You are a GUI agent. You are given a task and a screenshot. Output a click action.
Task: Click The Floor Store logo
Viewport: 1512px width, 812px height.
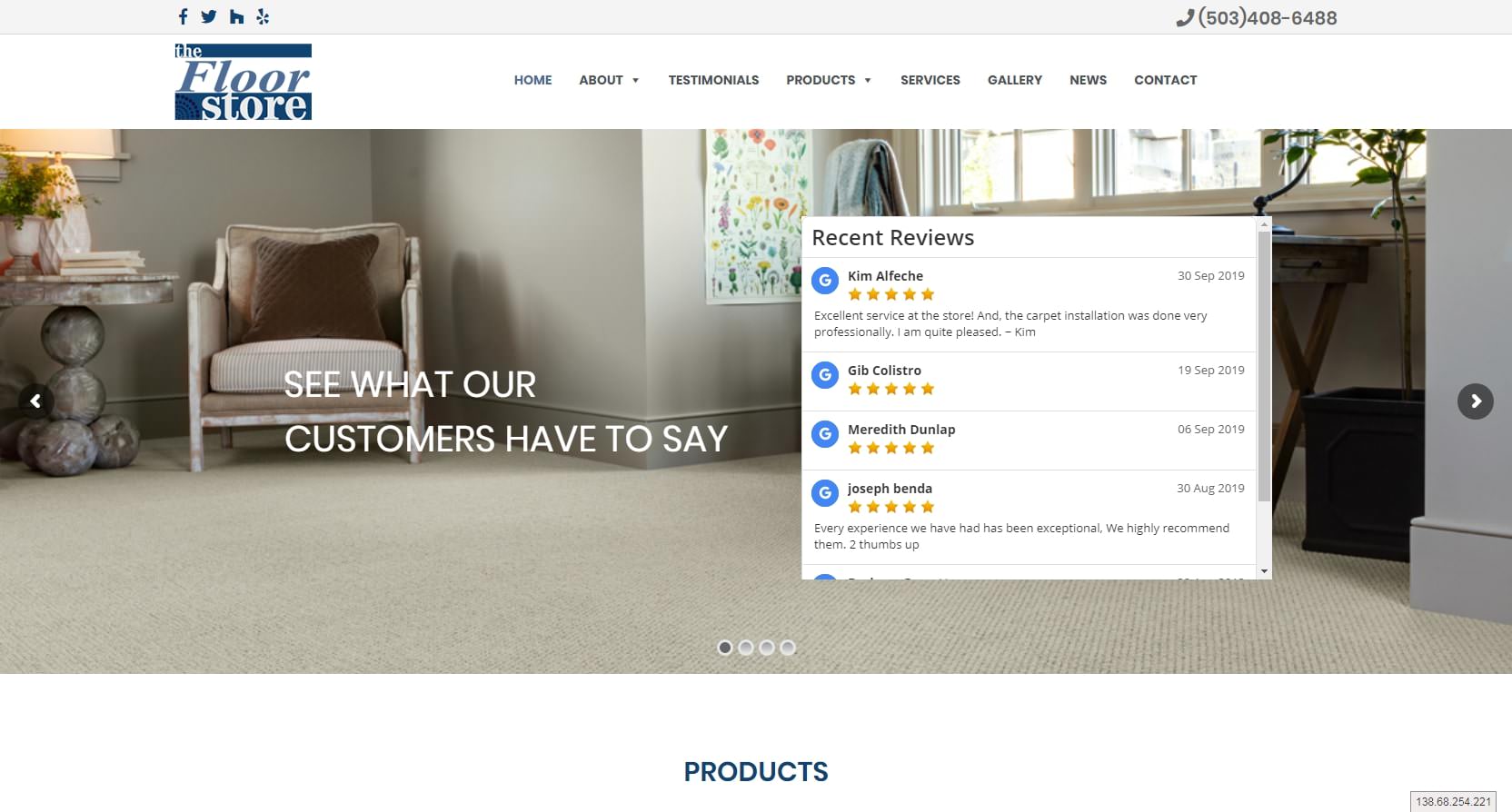point(243,82)
